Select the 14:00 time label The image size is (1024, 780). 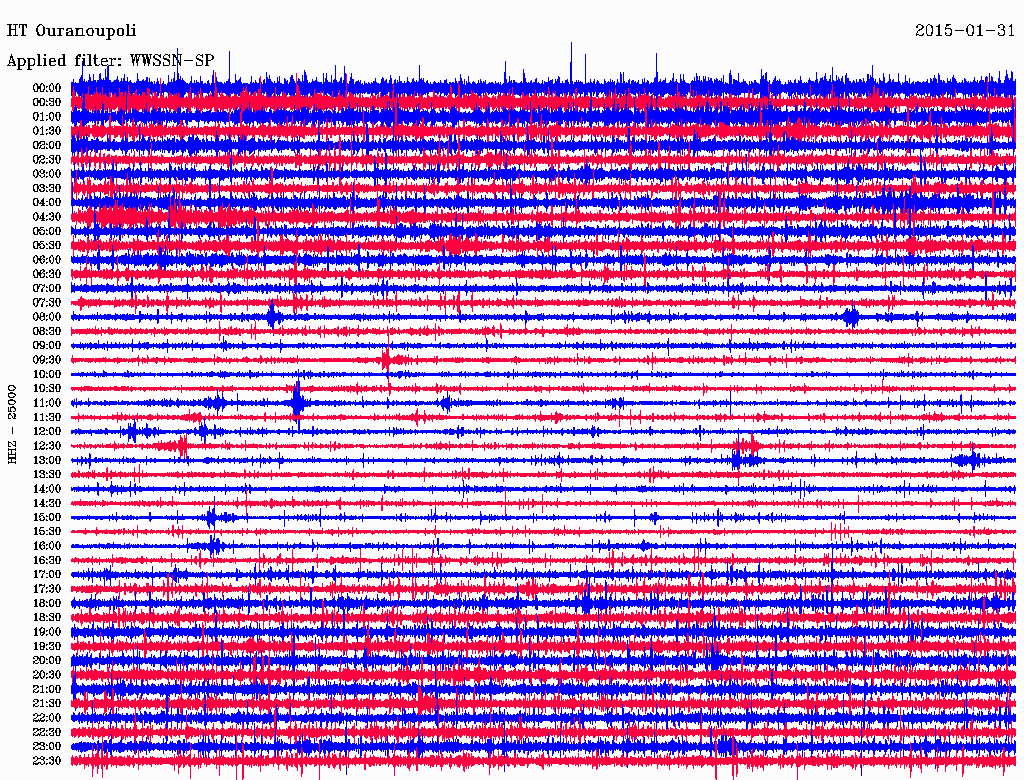point(47,489)
